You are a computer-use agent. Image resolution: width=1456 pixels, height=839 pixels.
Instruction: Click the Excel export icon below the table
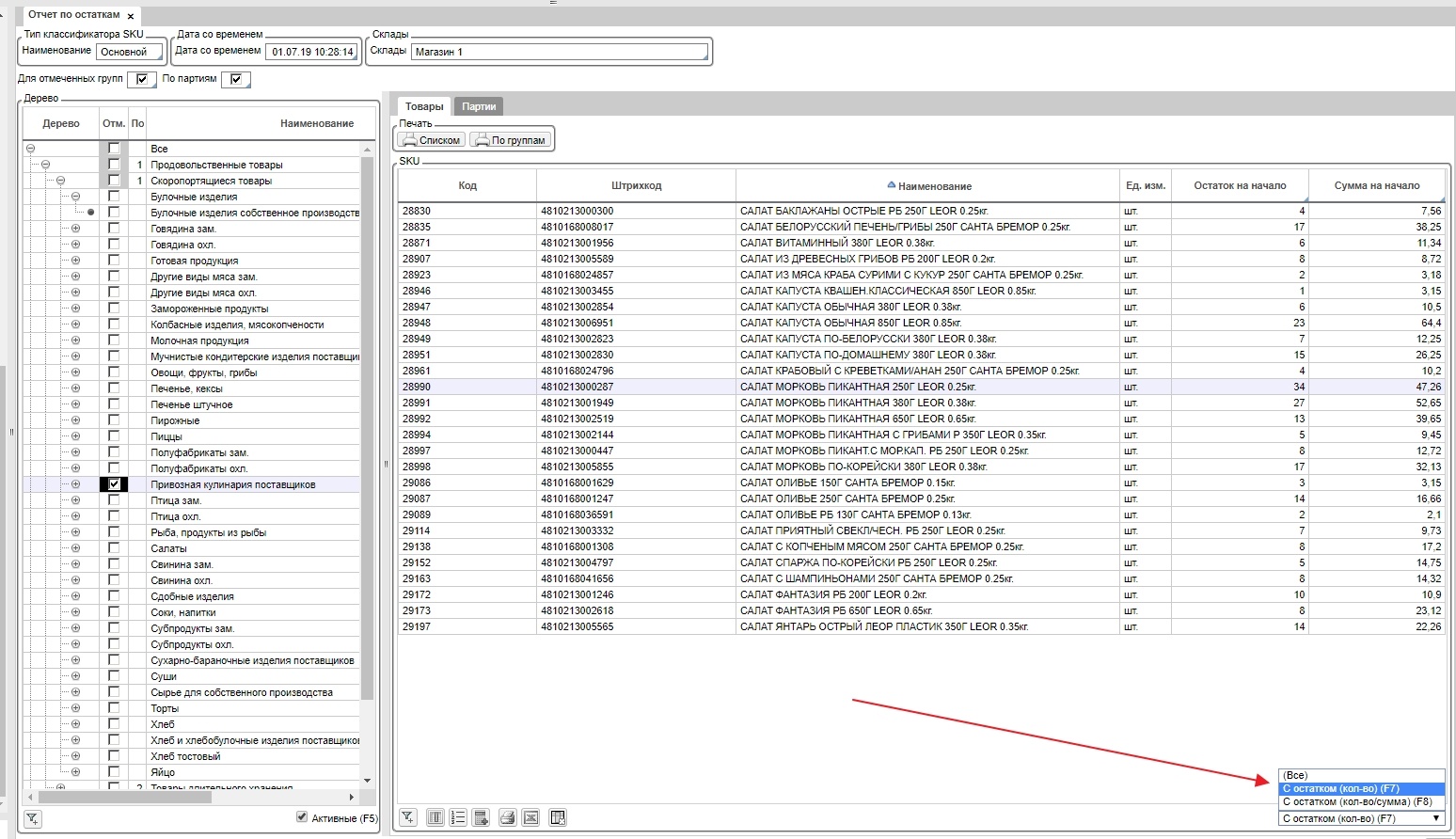tap(530, 817)
